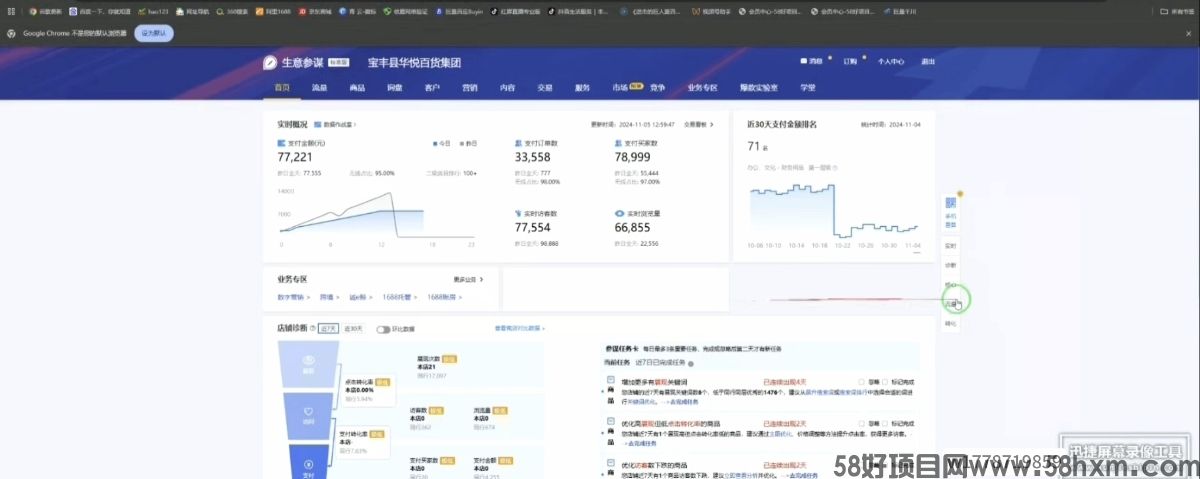
Task: Click the QR code icon in right sidebar
Action: [950, 203]
